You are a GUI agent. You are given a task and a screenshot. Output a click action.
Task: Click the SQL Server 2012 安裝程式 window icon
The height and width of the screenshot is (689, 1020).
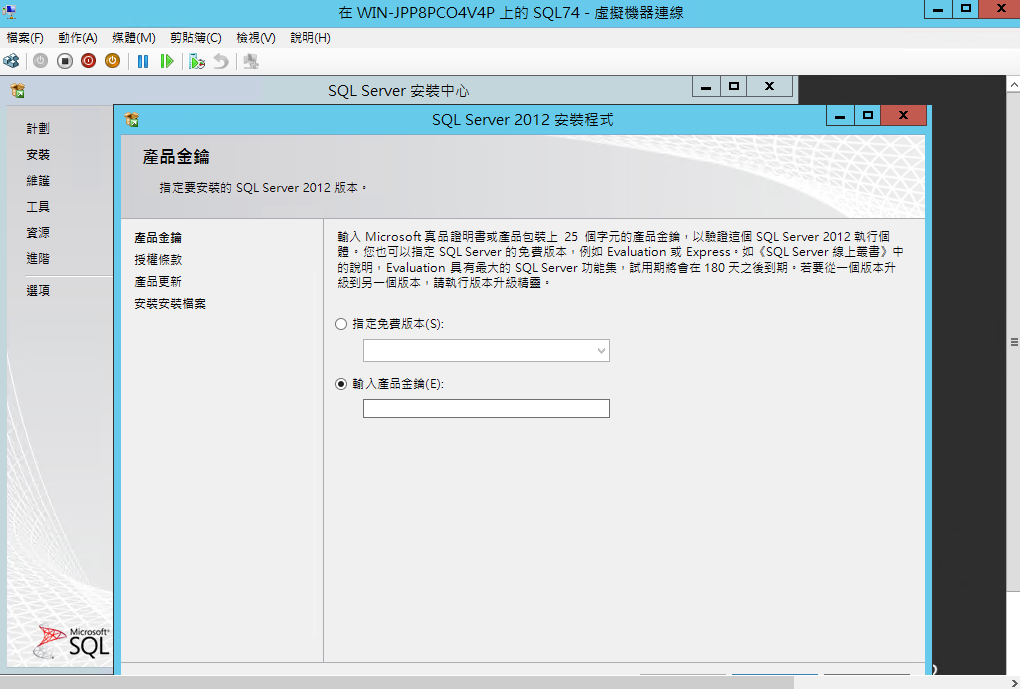pyautogui.click(x=132, y=120)
